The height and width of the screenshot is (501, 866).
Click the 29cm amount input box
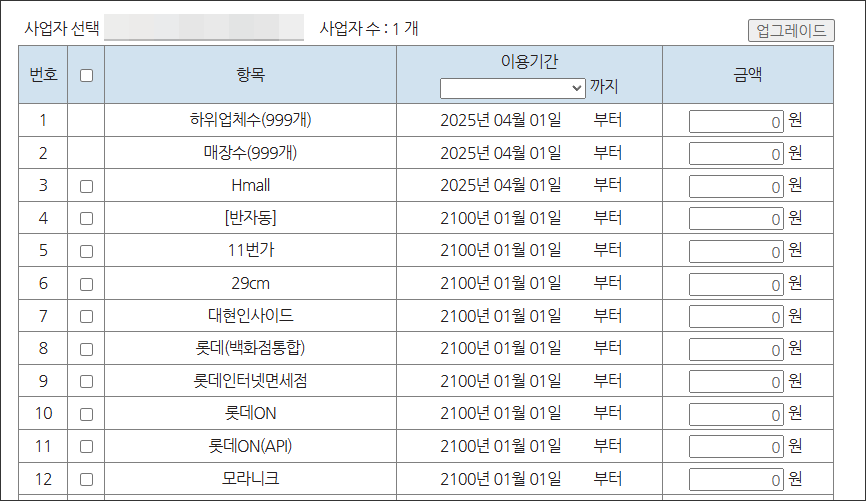tap(736, 284)
